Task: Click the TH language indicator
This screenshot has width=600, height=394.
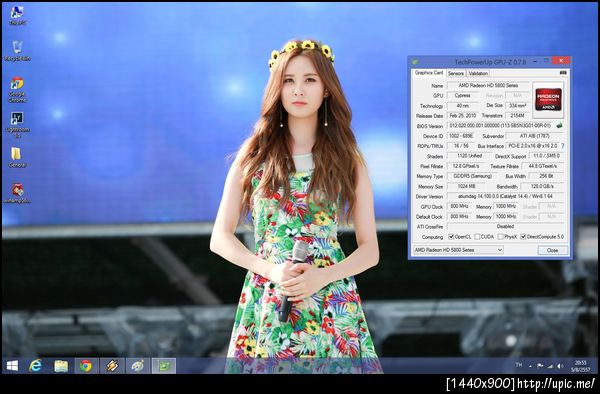Action: click(x=518, y=365)
